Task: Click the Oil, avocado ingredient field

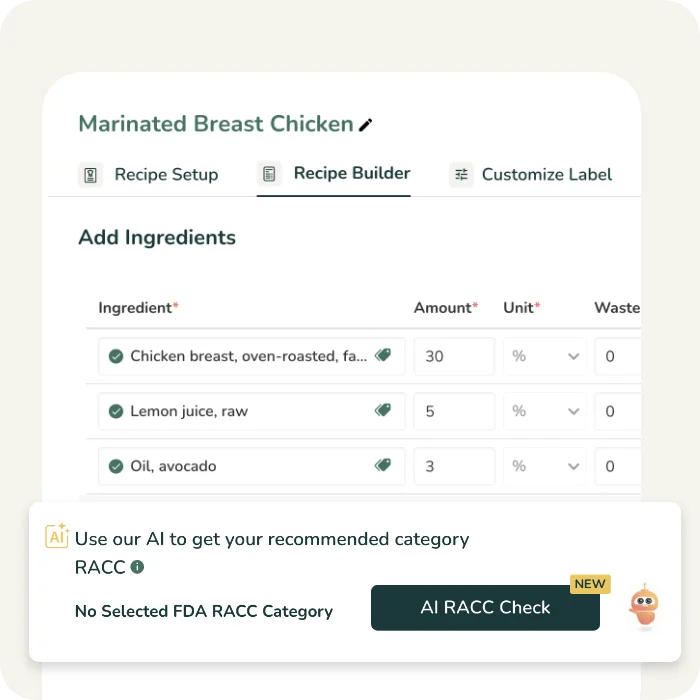Action: [240, 466]
